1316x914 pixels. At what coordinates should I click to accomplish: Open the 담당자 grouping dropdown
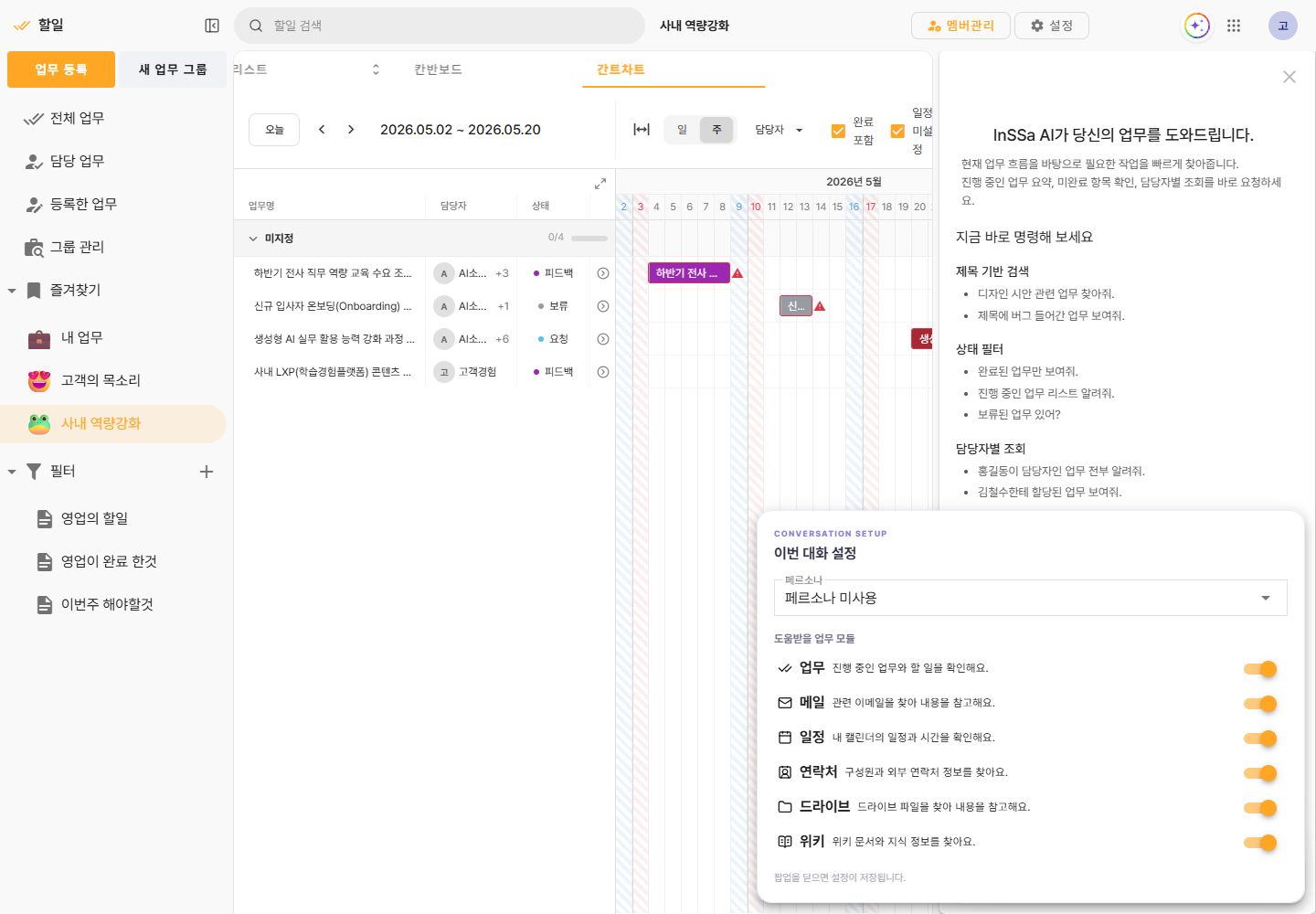779,130
